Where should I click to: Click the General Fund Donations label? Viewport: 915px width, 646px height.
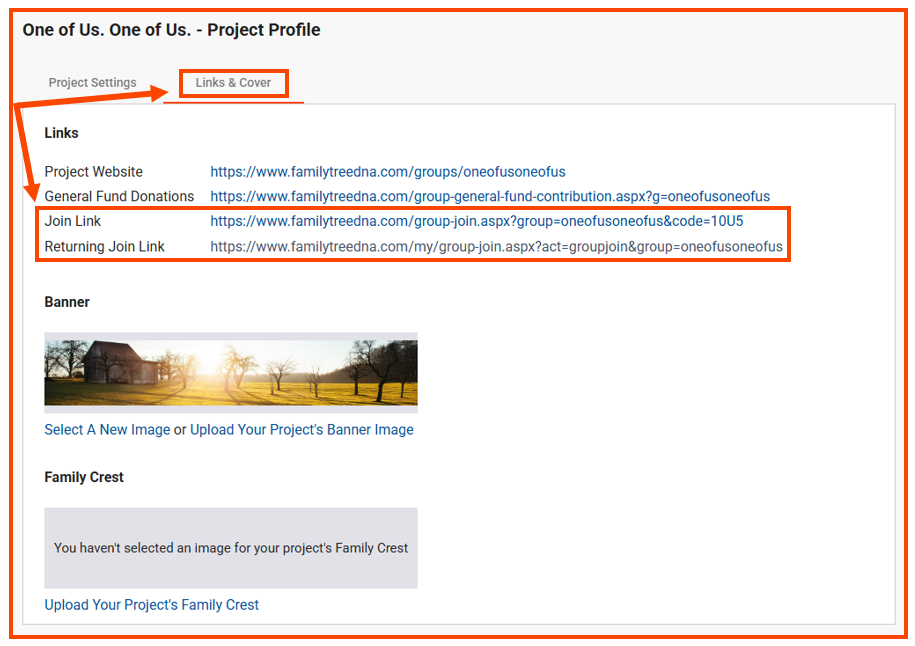119,196
